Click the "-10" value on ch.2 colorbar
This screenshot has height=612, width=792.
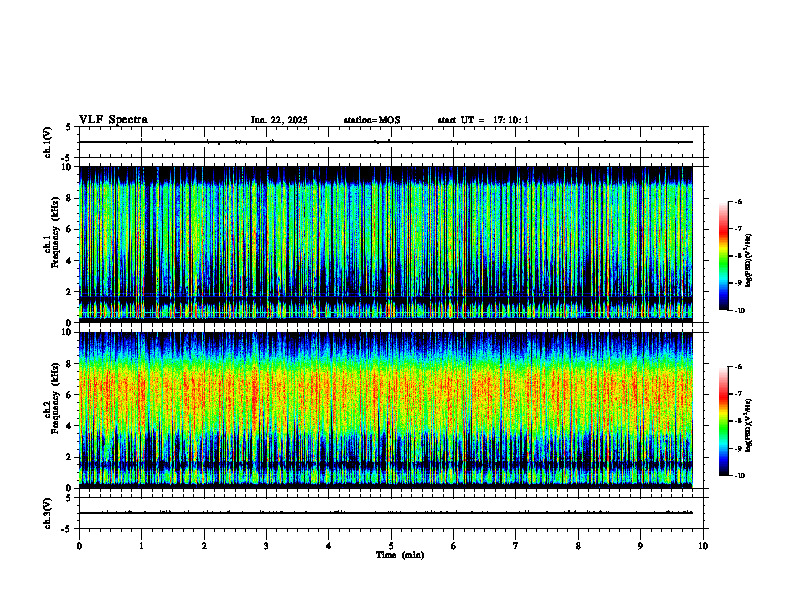tap(739, 476)
